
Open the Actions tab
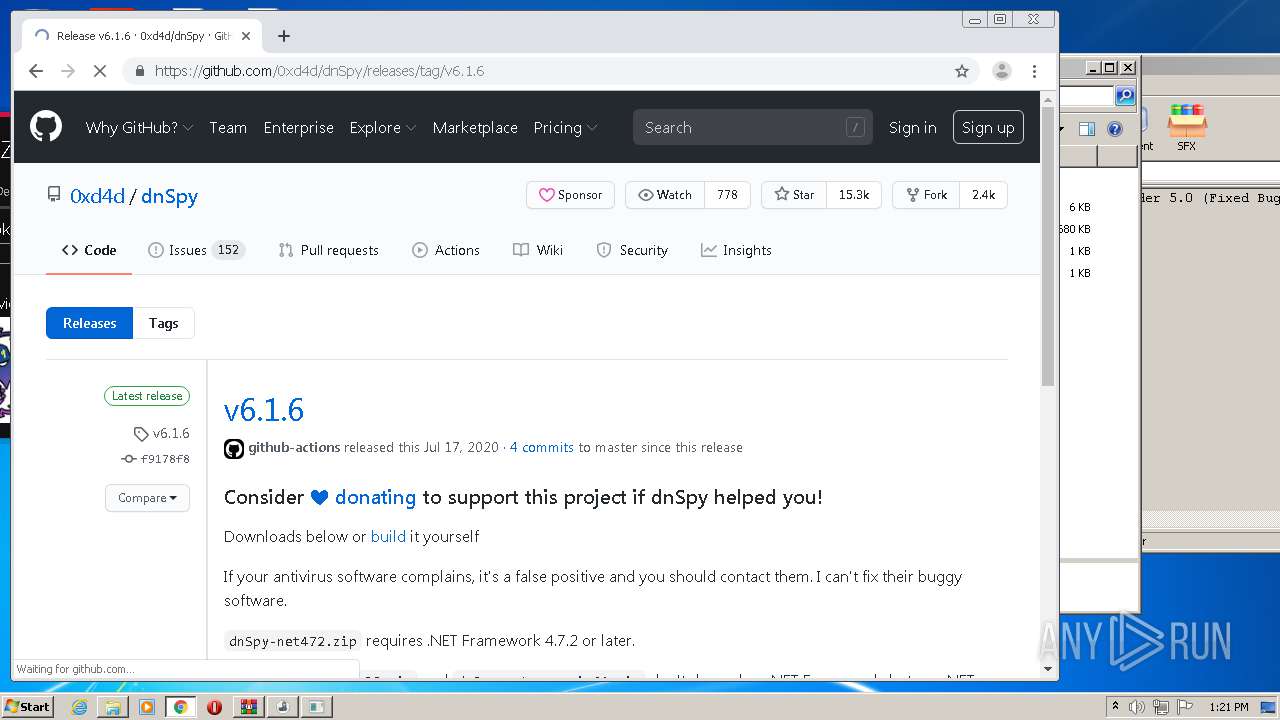(446, 250)
